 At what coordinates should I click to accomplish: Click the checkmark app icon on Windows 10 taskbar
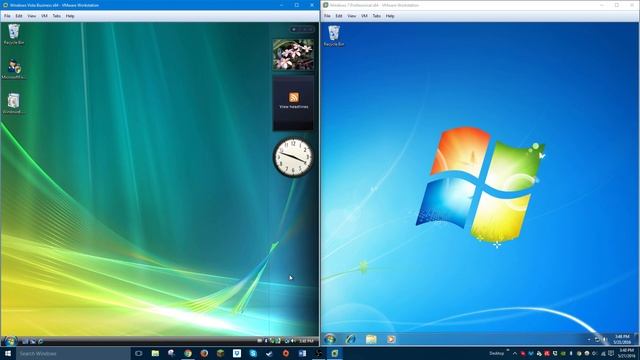[x=269, y=353]
